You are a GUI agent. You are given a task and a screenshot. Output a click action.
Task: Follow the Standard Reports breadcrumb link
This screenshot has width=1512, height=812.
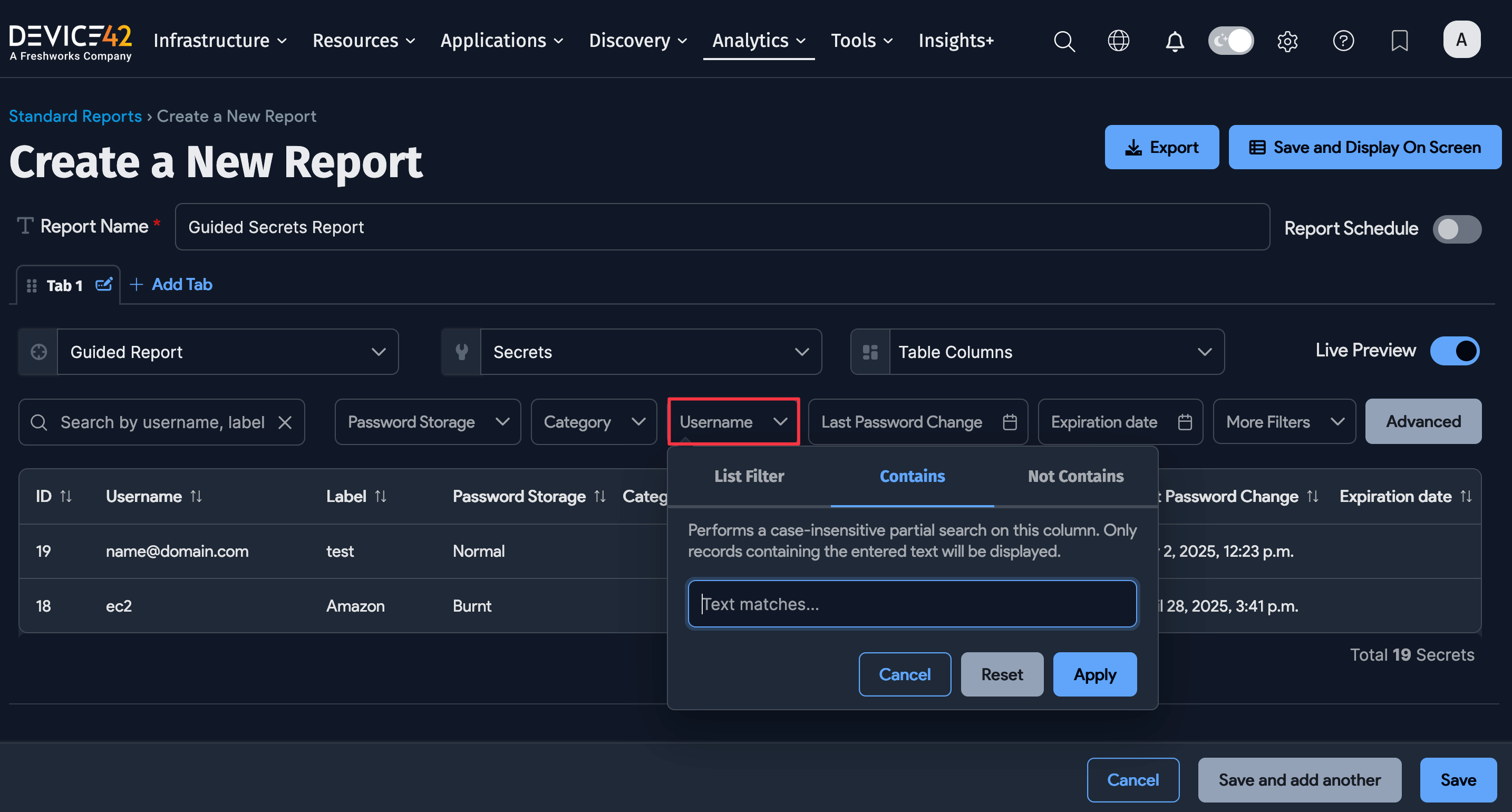[75, 116]
